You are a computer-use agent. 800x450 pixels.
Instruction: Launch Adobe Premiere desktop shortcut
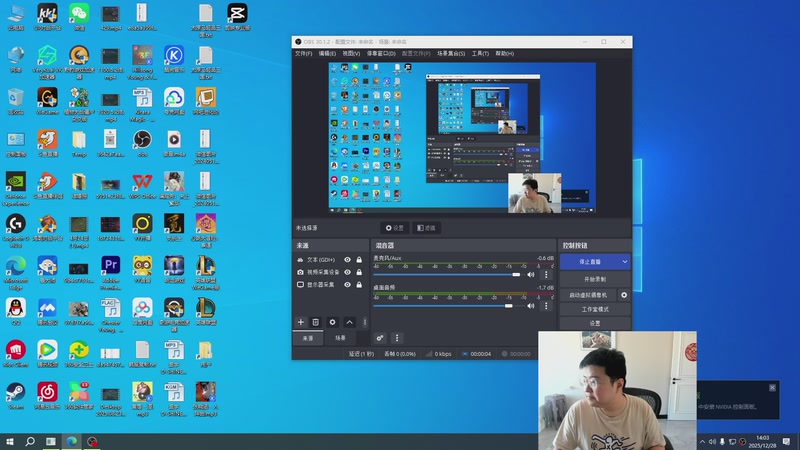(111, 273)
